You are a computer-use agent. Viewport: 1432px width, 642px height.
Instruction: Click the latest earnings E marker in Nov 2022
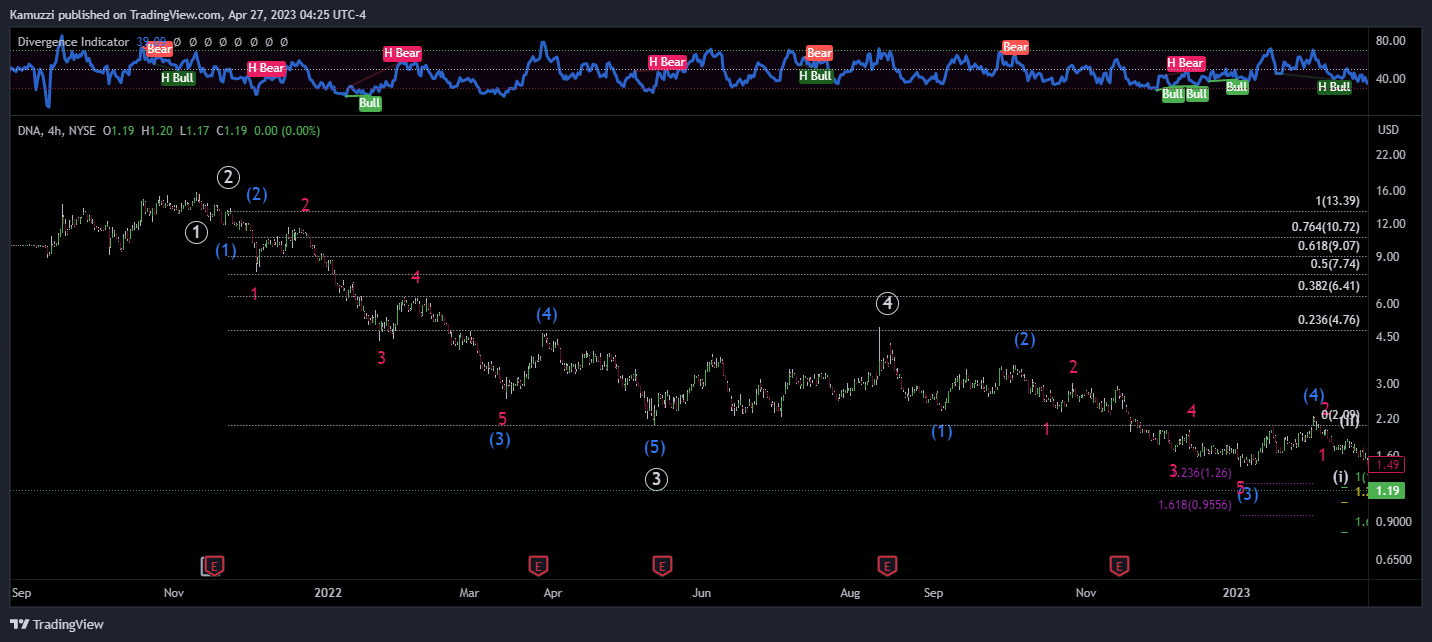pyautogui.click(x=1119, y=566)
